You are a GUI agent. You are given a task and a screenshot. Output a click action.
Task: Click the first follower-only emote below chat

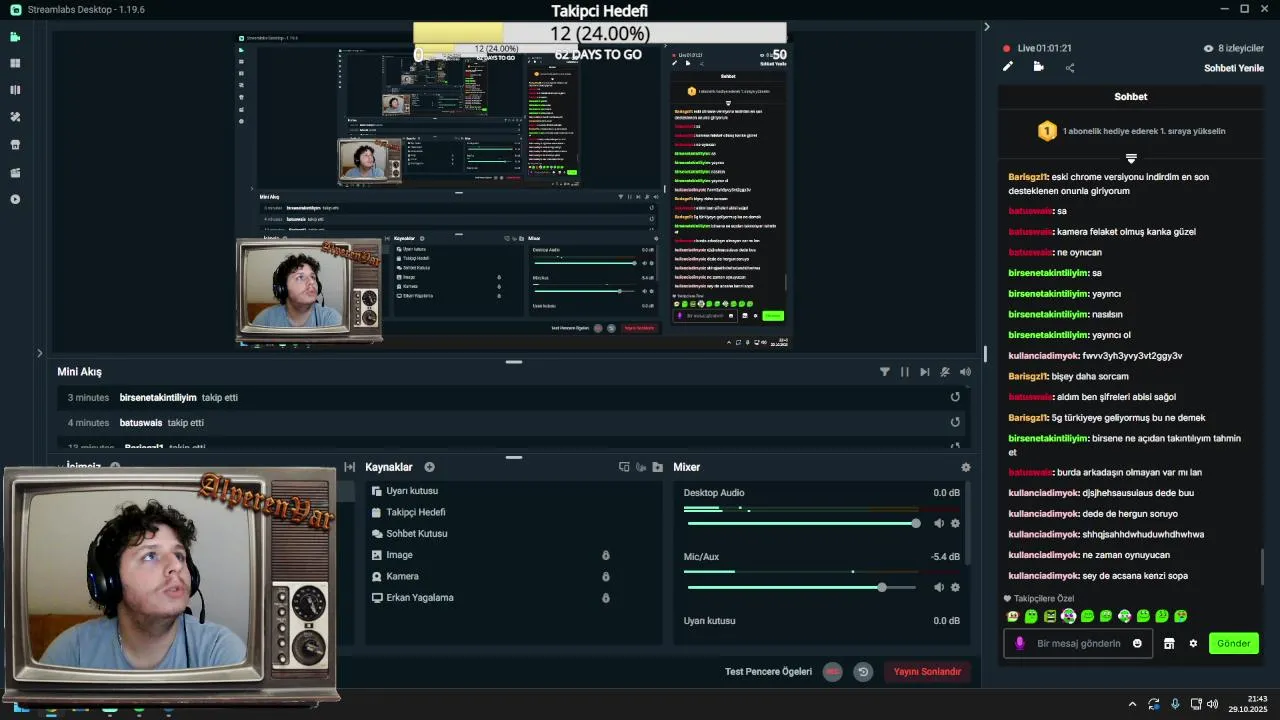coord(1012,616)
